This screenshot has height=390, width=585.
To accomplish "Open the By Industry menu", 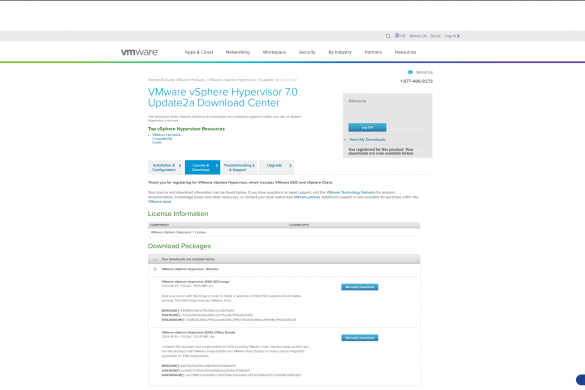I will tap(340, 52).
